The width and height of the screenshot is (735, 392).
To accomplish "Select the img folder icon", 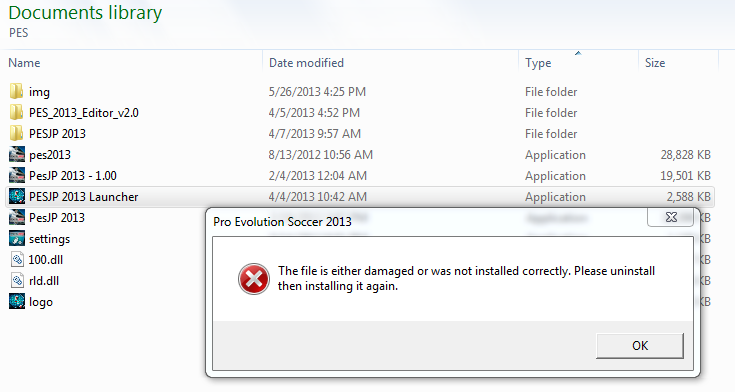I will 16,91.
